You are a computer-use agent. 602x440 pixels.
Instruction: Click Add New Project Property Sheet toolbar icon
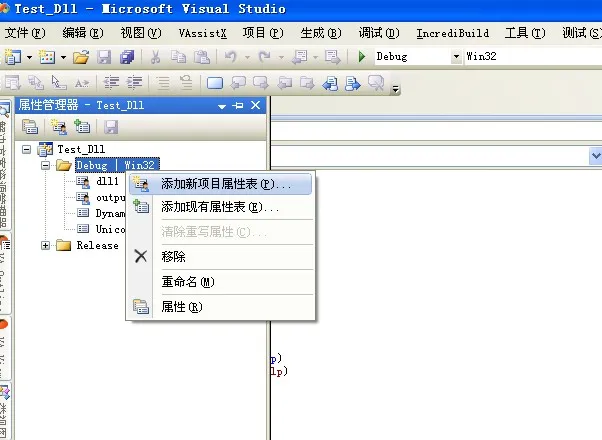coord(59,127)
